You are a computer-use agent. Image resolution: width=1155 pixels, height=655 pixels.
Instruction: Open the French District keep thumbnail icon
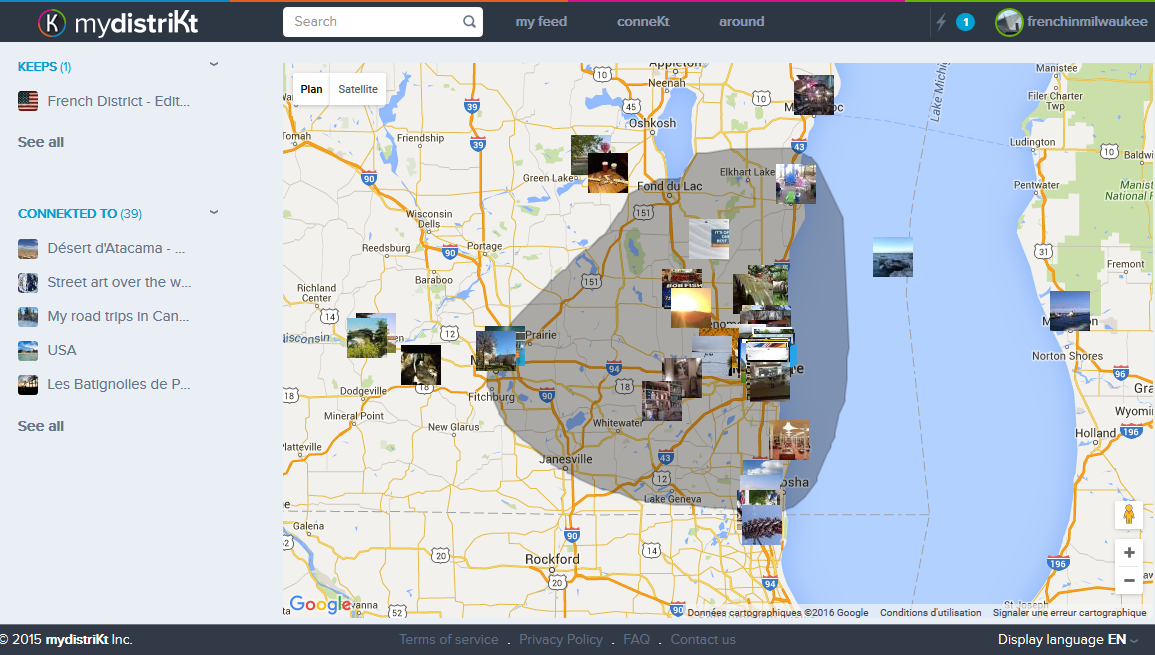(x=27, y=100)
